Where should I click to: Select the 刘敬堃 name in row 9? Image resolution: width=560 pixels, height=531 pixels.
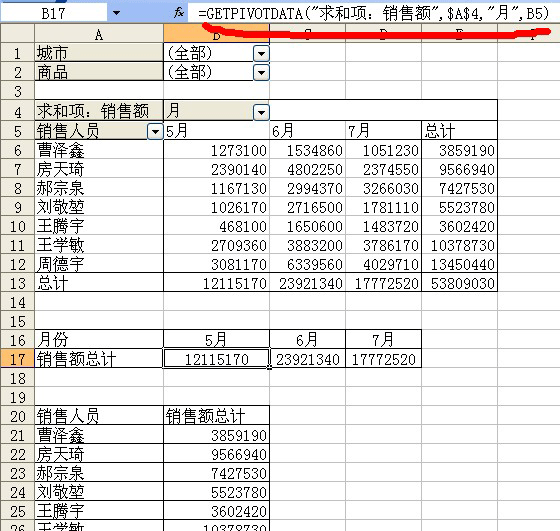pyautogui.click(x=60, y=207)
